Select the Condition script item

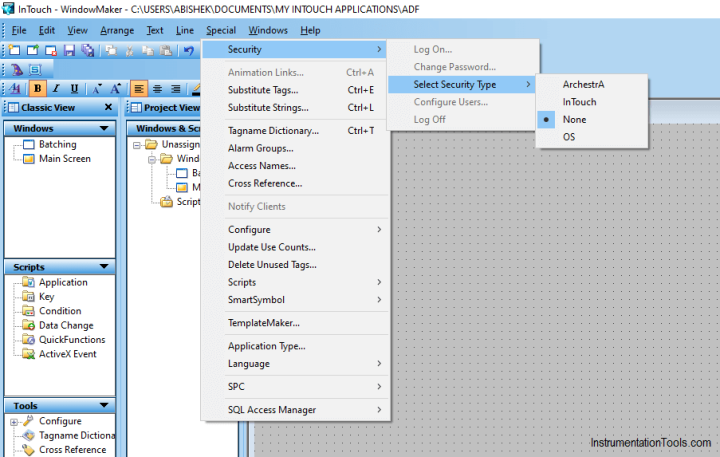60,311
